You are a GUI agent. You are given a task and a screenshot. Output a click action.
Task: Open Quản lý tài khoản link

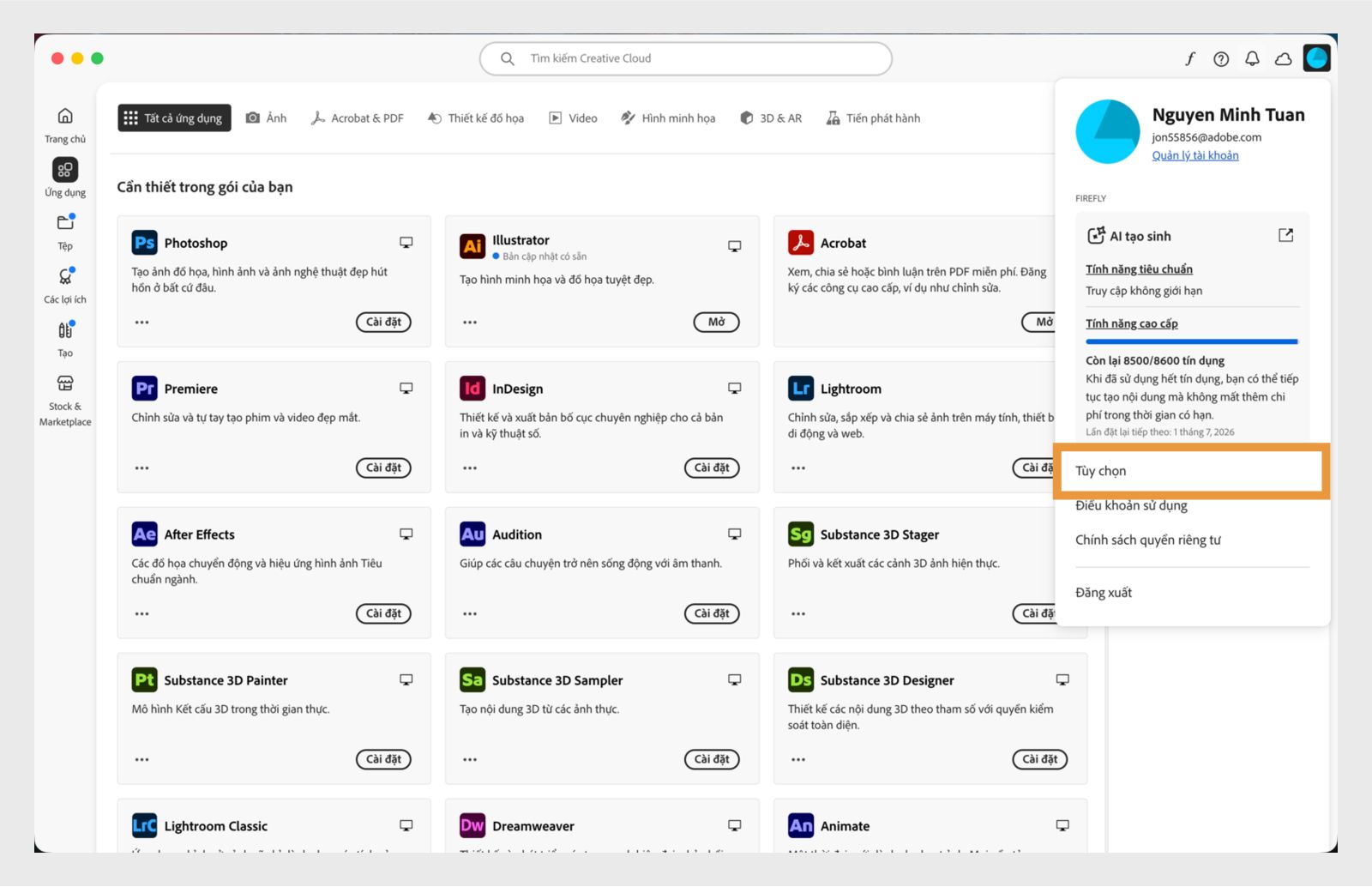click(x=1195, y=155)
